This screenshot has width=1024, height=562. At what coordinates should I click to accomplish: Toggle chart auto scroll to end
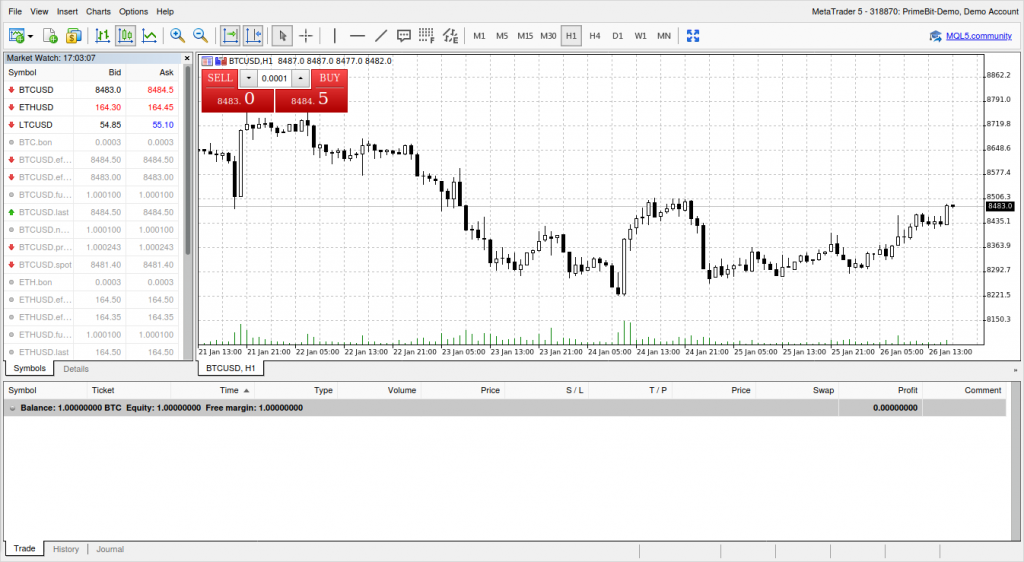tap(230, 36)
